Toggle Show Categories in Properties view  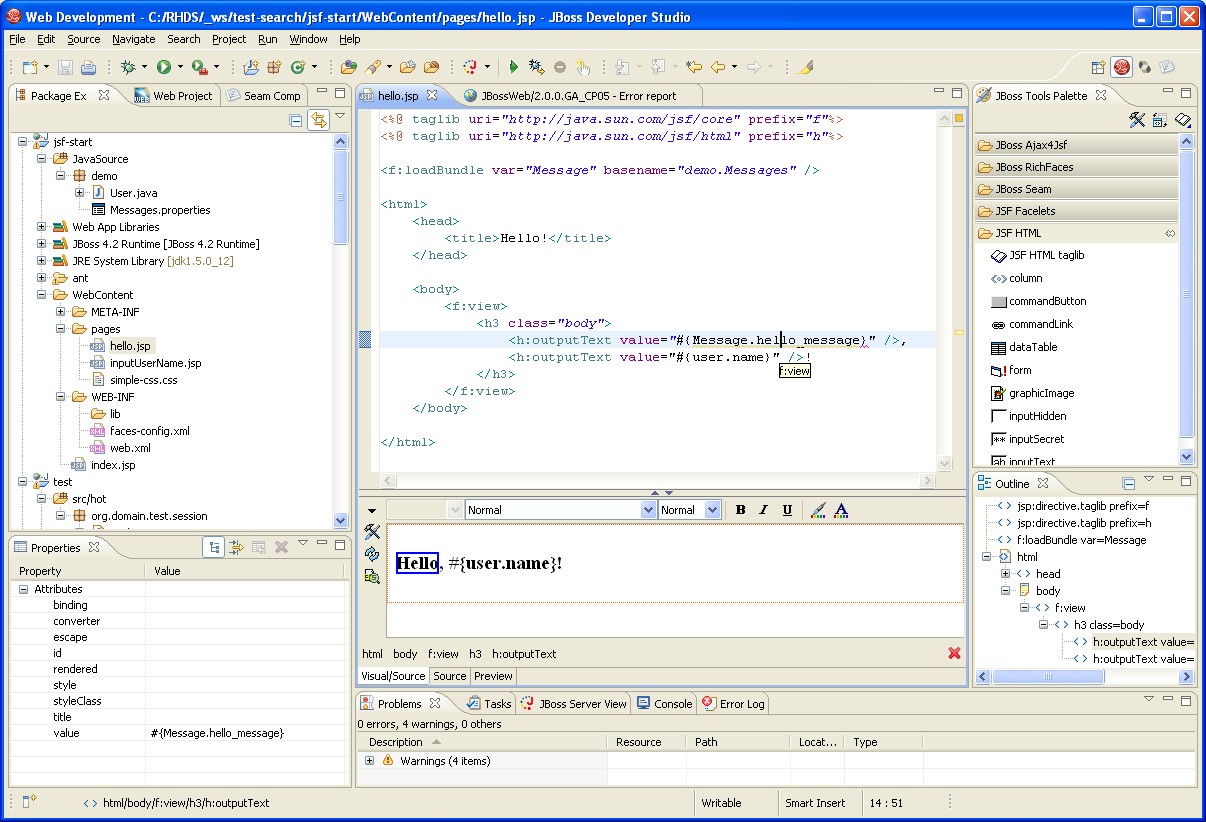coord(213,547)
